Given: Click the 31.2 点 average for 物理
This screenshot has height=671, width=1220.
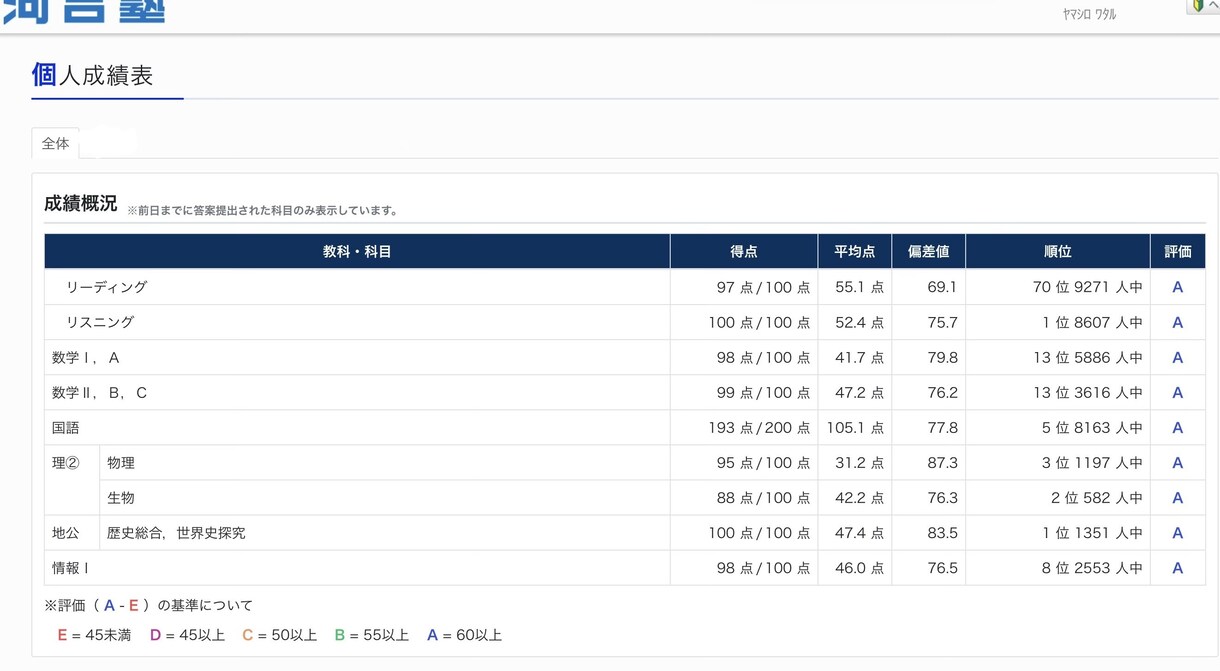Looking at the screenshot, I should click(x=860, y=463).
